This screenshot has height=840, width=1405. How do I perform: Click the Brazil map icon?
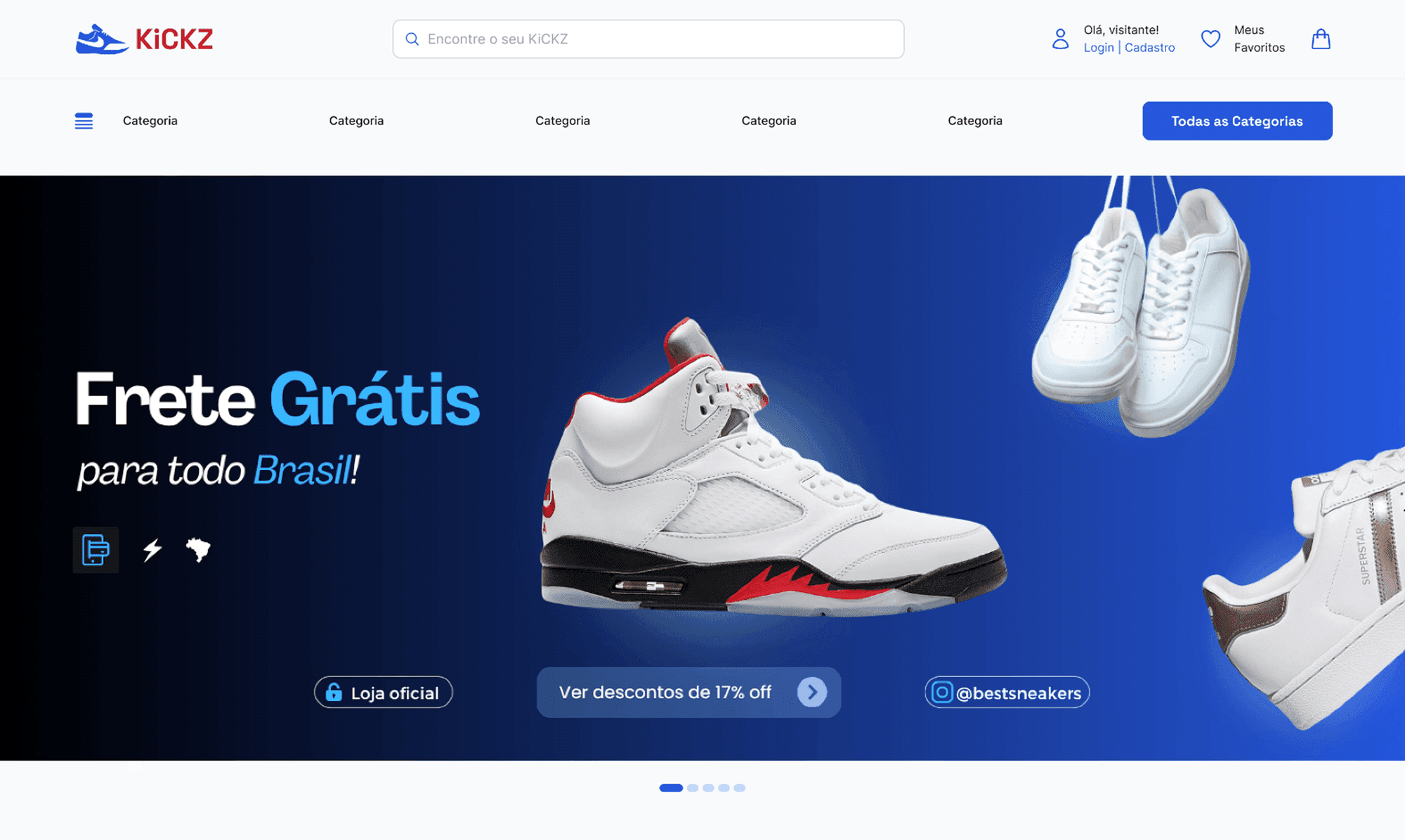(x=198, y=549)
